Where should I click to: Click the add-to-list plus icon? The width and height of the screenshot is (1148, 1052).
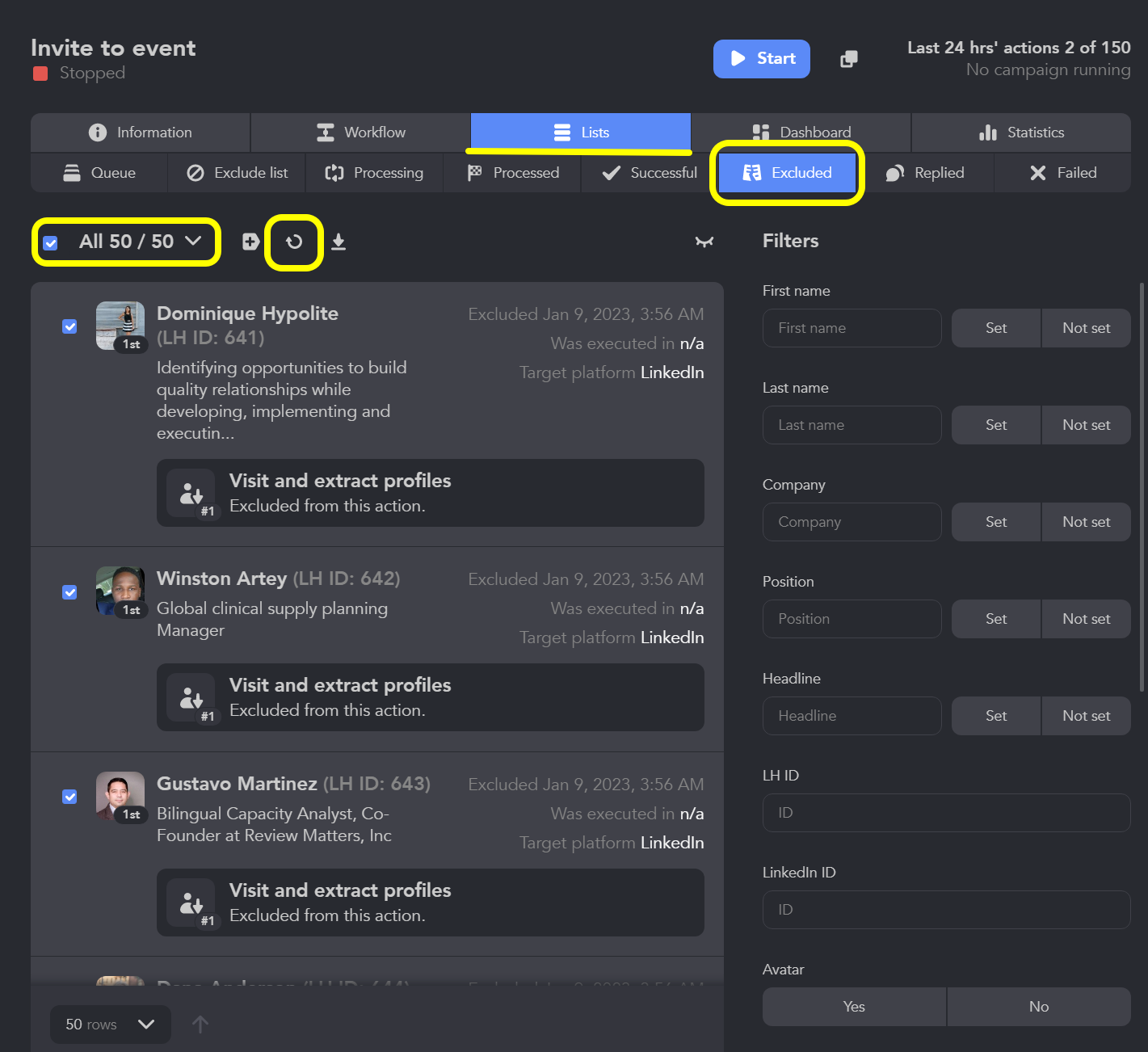pyautogui.click(x=250, y=242)
